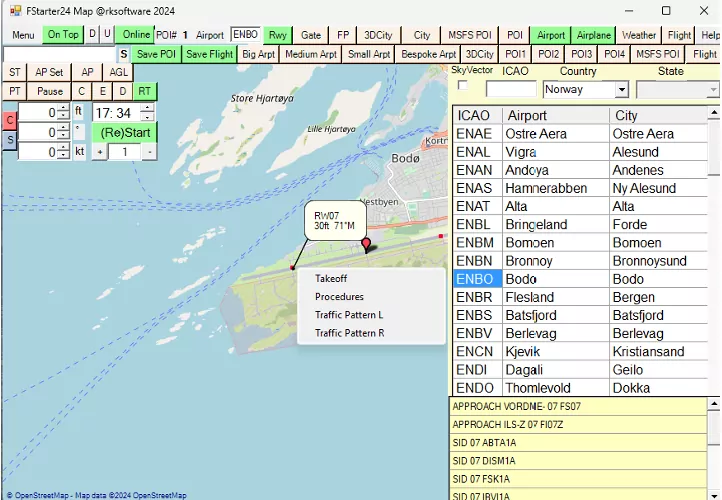Click the blue S button beside speed

tap(10, 140)
